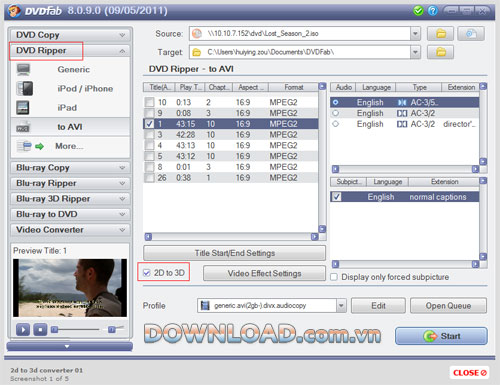
Task: Edit the selected profile
Action: (x=378, y=306)
